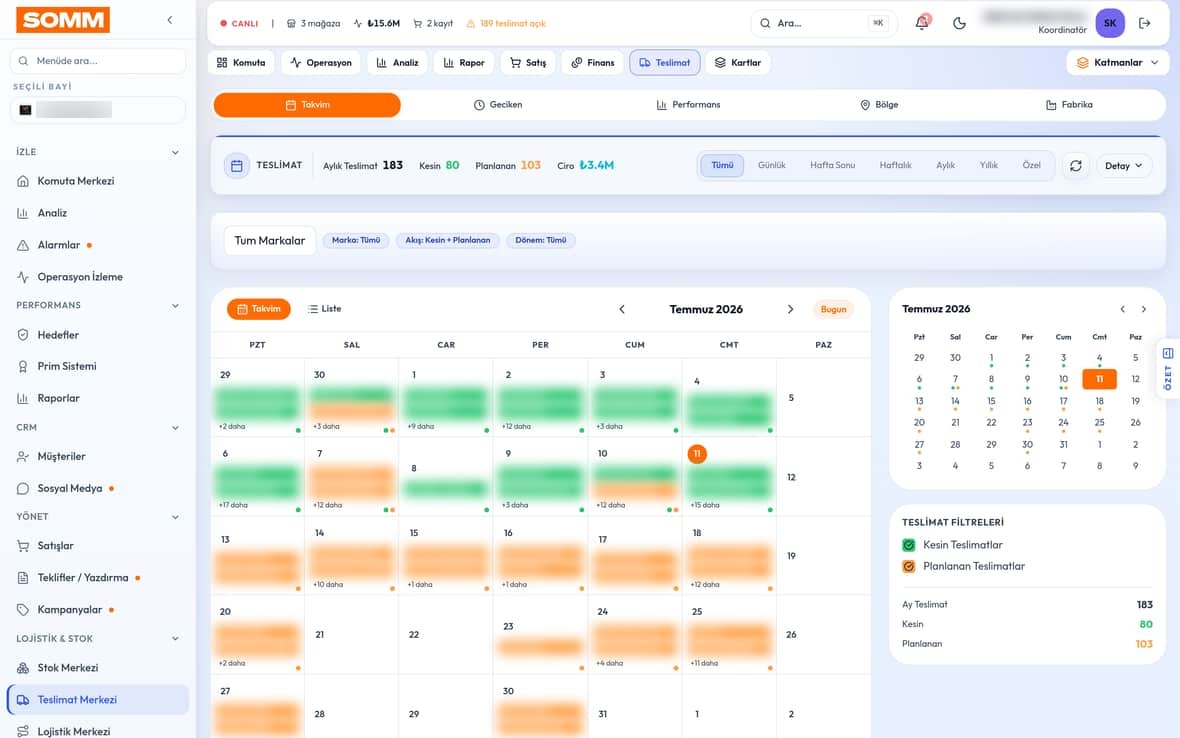Switch to the Geciken tab
The image size is (1180, 738).
coord(497,105)
